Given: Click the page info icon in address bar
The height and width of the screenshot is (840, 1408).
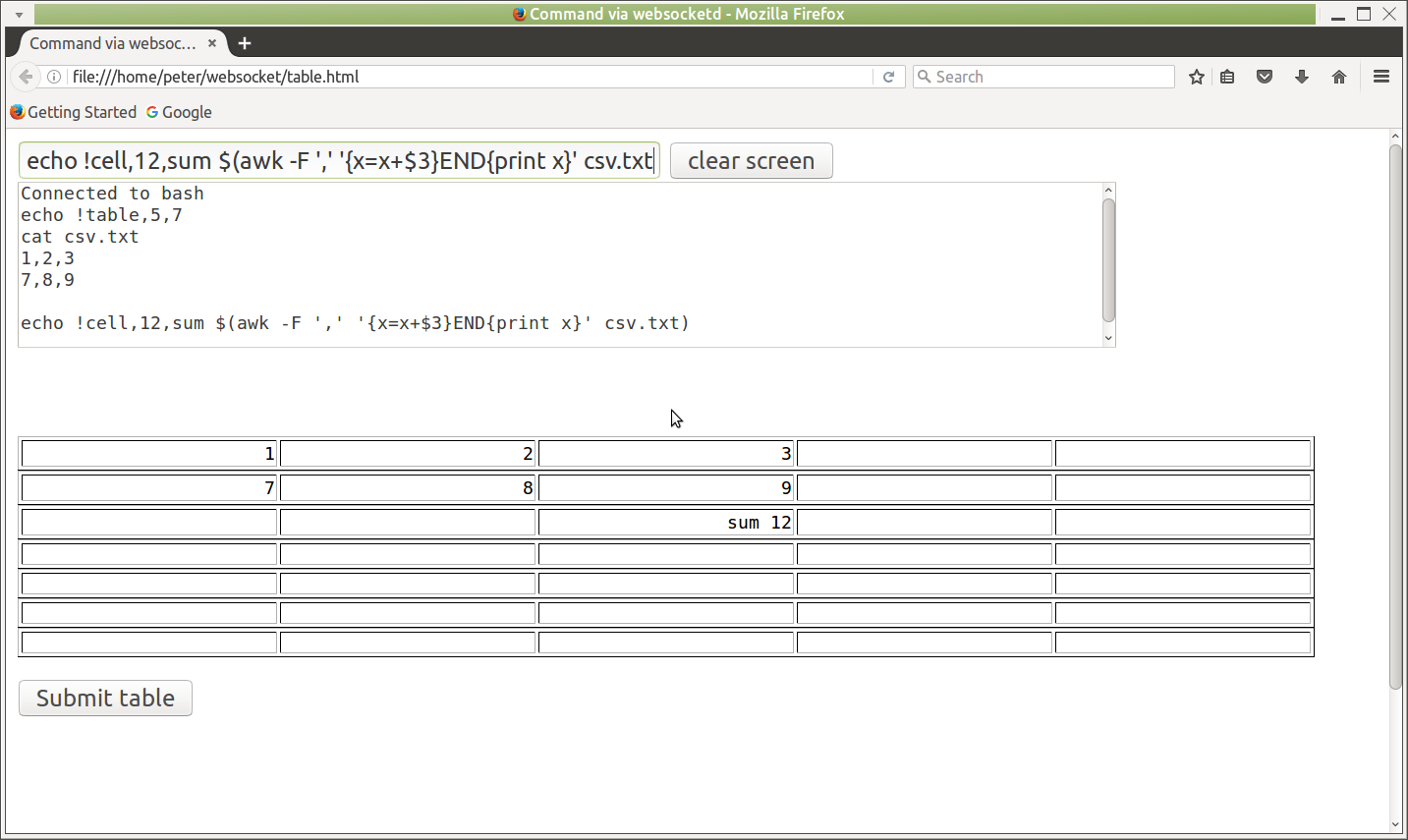Looking at the screenshot, I should [x=54, y=76].
